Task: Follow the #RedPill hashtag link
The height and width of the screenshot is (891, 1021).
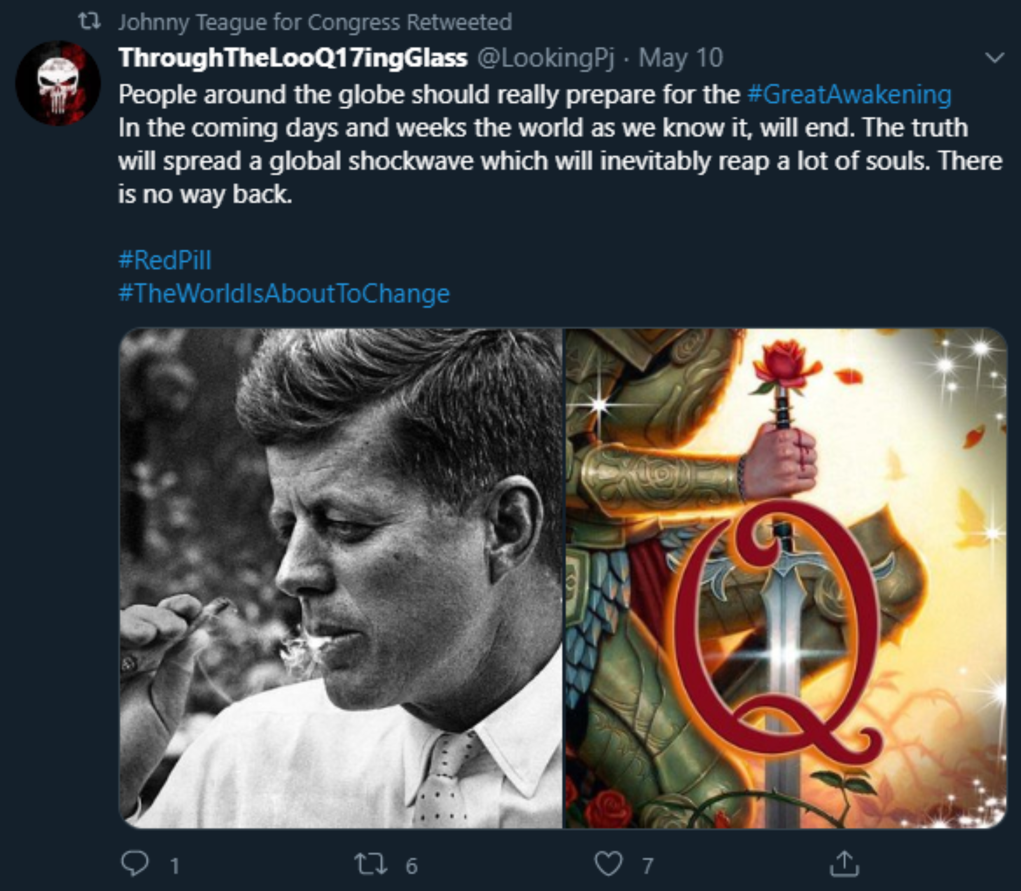Action: tap(165, 261)
